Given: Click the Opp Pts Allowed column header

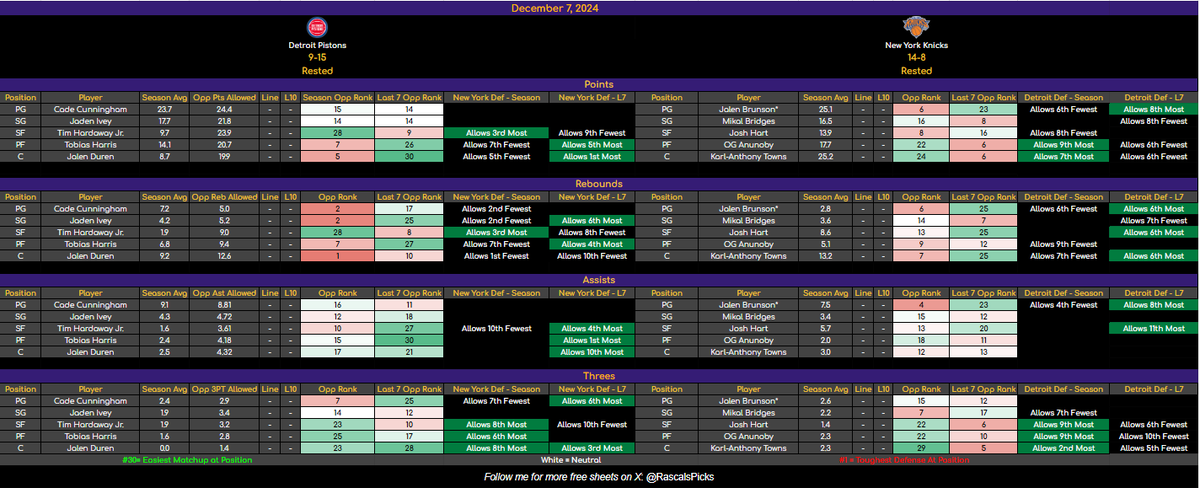Looking at the screenshot, I should [x=224, y=98].
